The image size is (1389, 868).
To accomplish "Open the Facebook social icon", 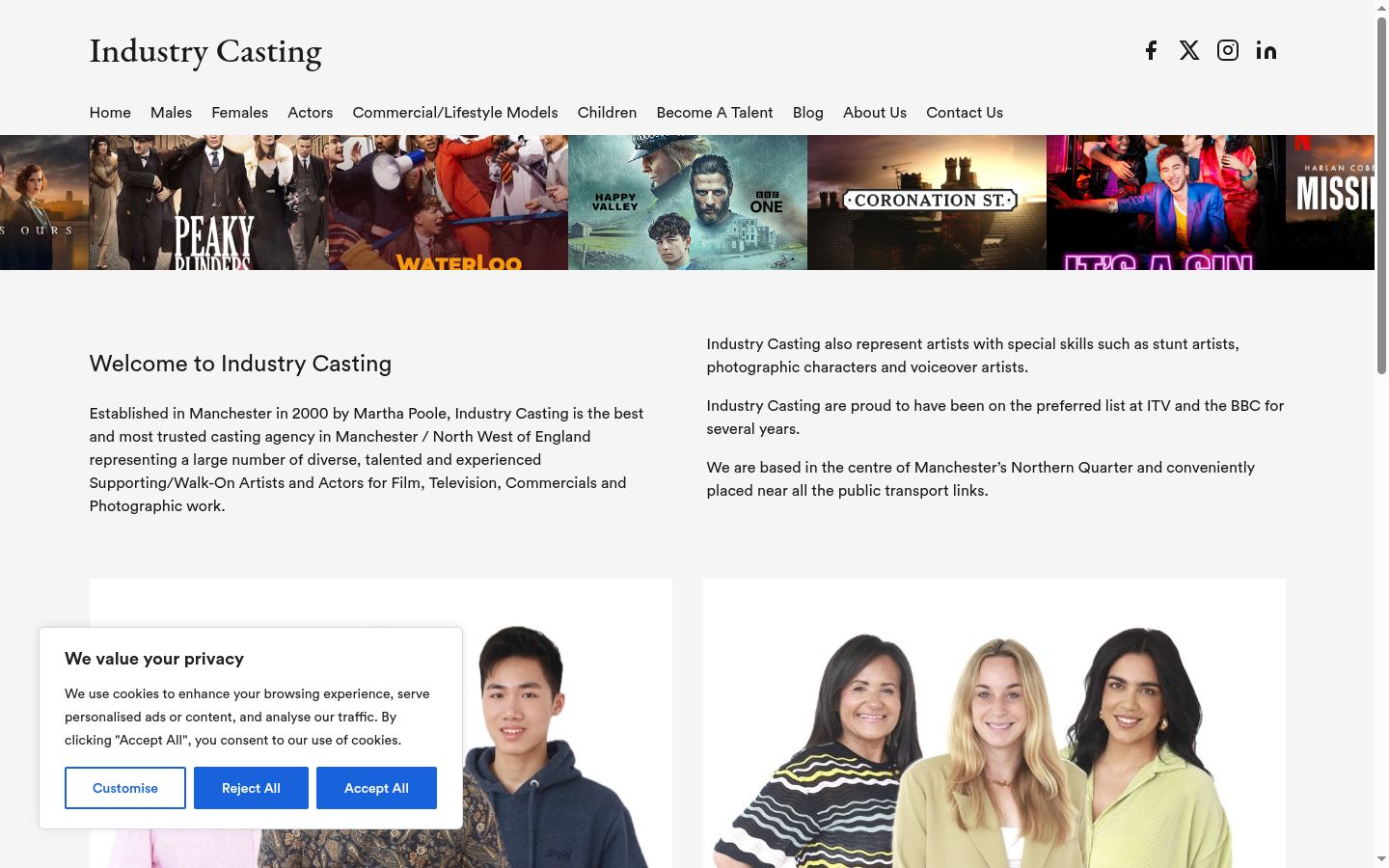I will (x=1151, y=50).
